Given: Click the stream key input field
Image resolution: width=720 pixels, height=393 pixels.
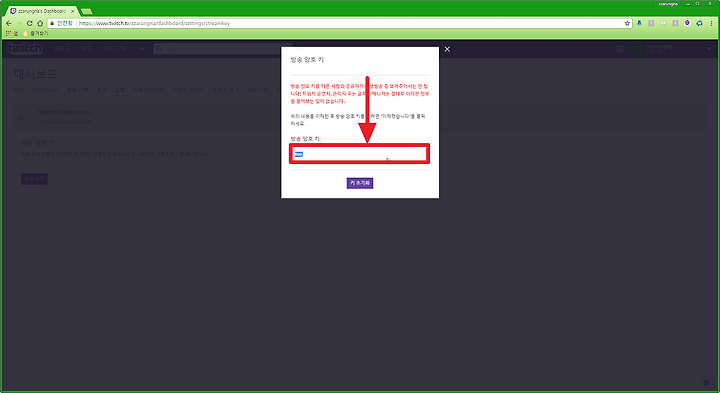Looking at the screenshot, I should click(x=360, y=154).
